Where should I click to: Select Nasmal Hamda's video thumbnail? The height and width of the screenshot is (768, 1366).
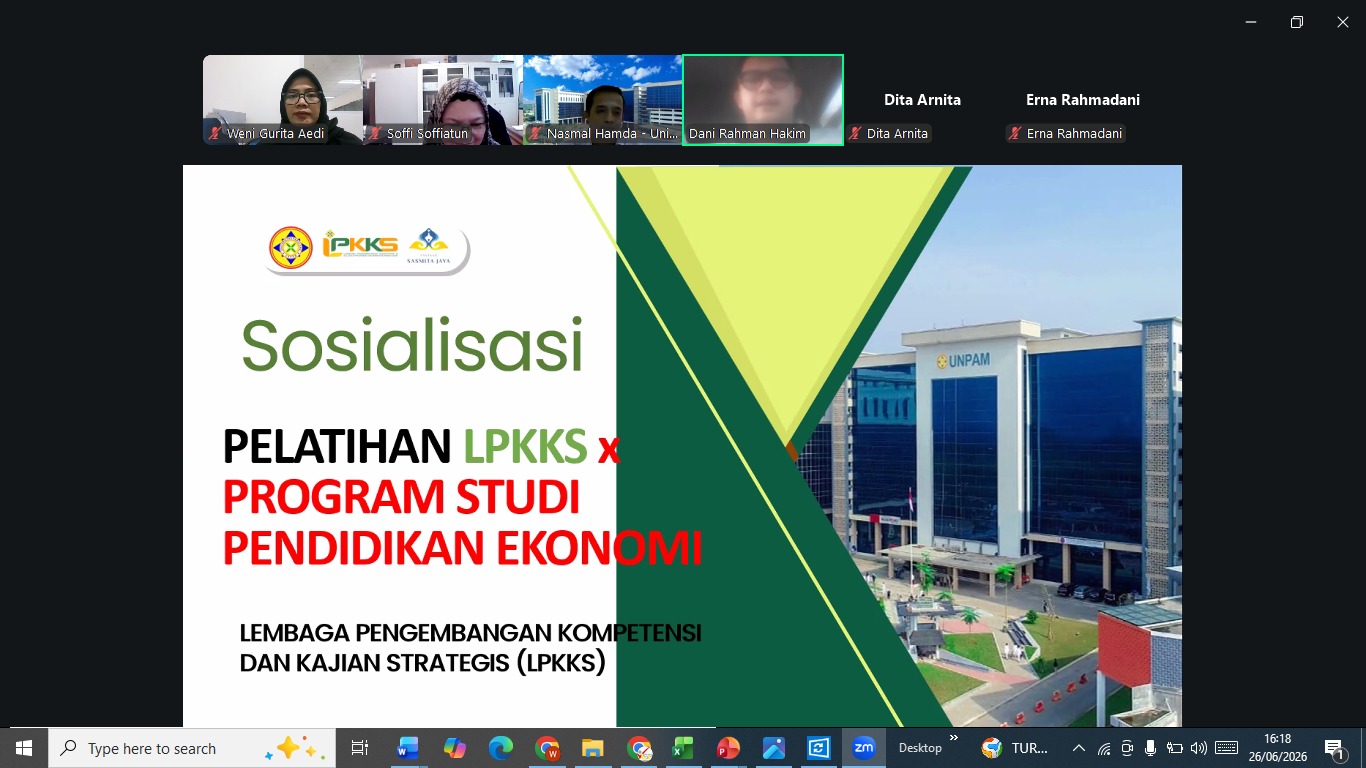[x=603, y=100]
